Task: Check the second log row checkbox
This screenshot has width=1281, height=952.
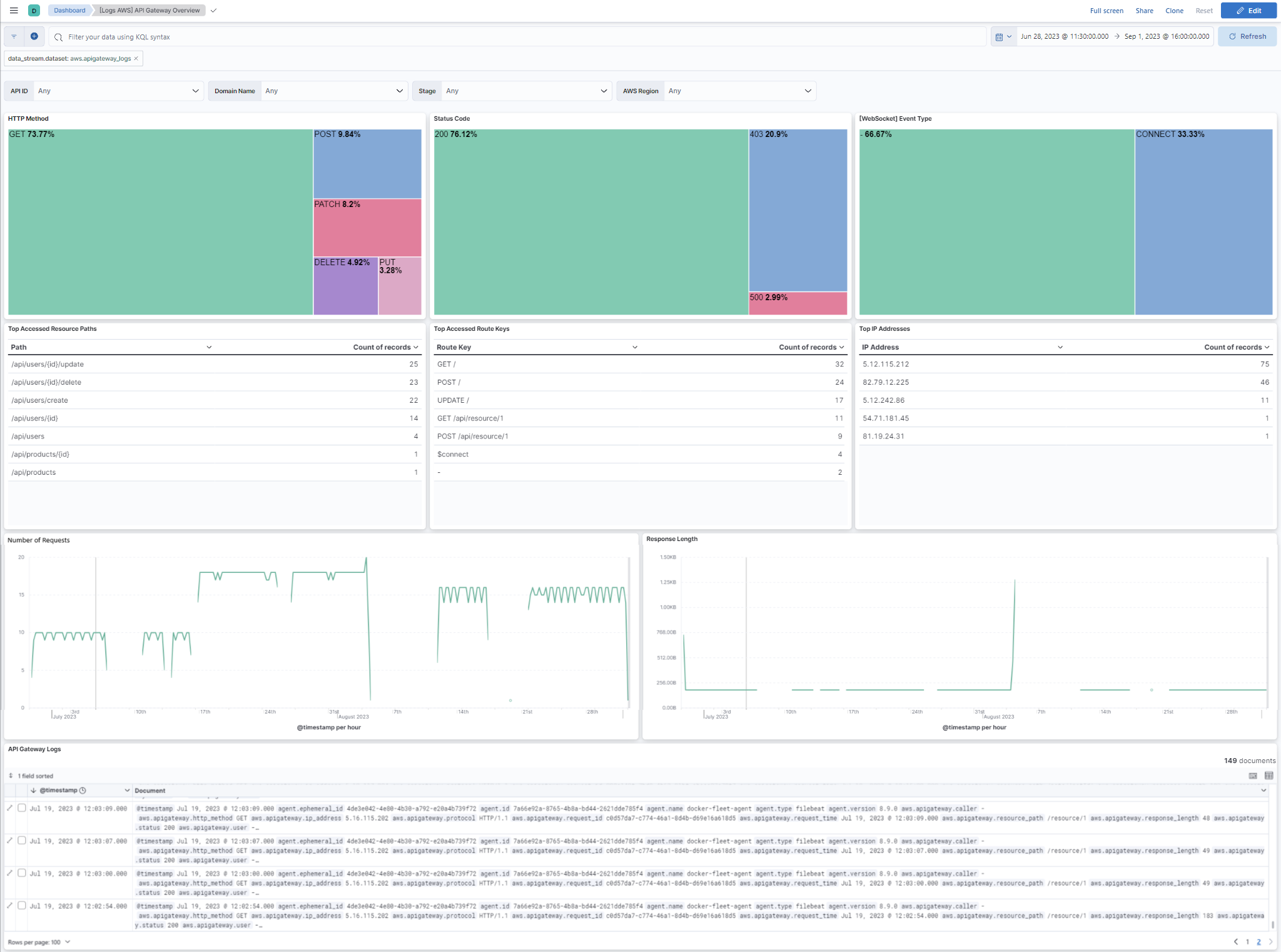Action: coord(22,841)
